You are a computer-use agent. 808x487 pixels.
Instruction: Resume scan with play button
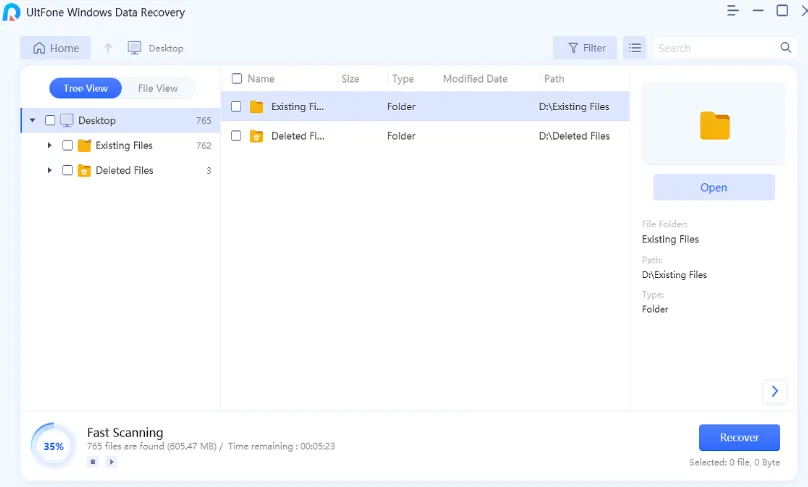(x=111, y=462)
